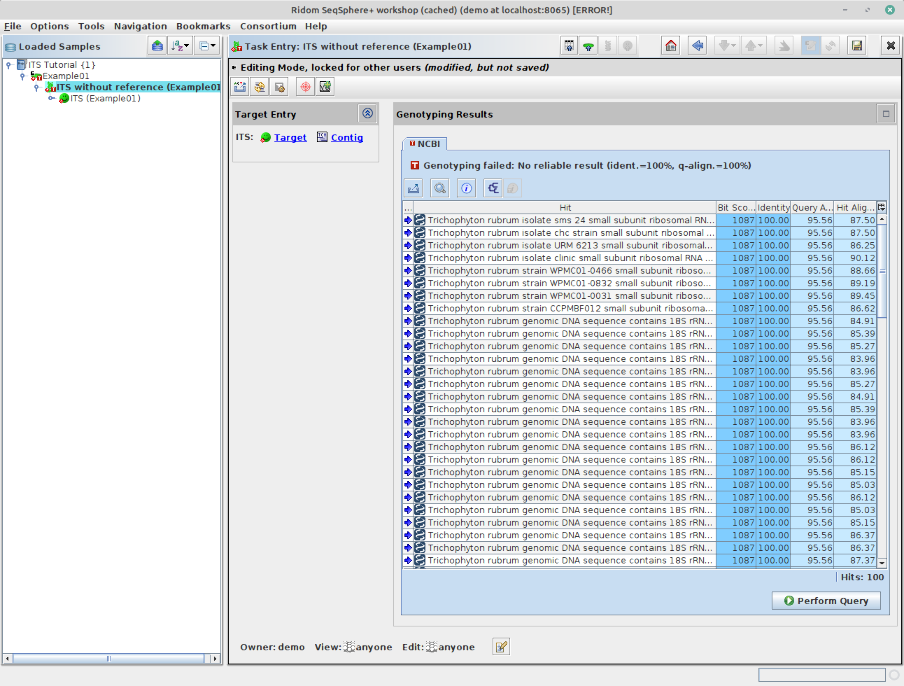Collapse the Target Entry panel via its round arrow

[369, 113]
